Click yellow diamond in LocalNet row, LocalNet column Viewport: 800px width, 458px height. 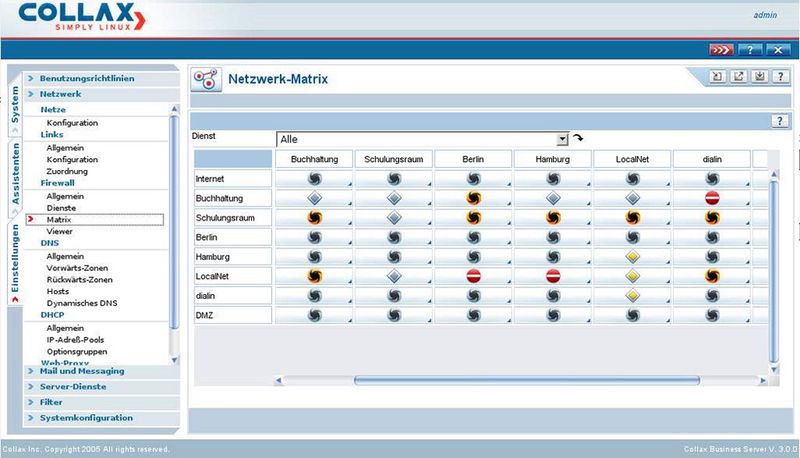coord(633,276)
